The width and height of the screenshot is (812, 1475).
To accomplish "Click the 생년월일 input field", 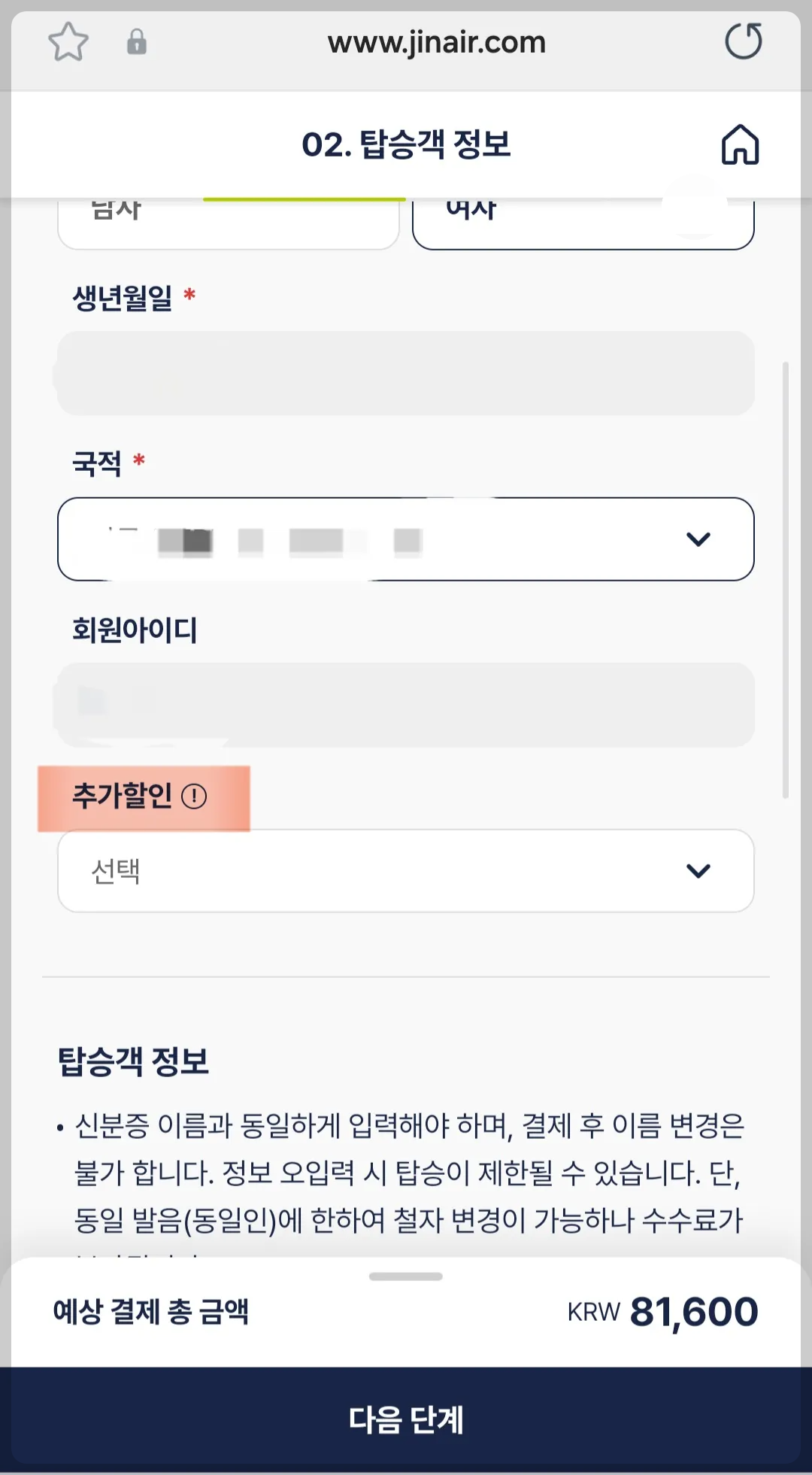I will pos(406,373).
